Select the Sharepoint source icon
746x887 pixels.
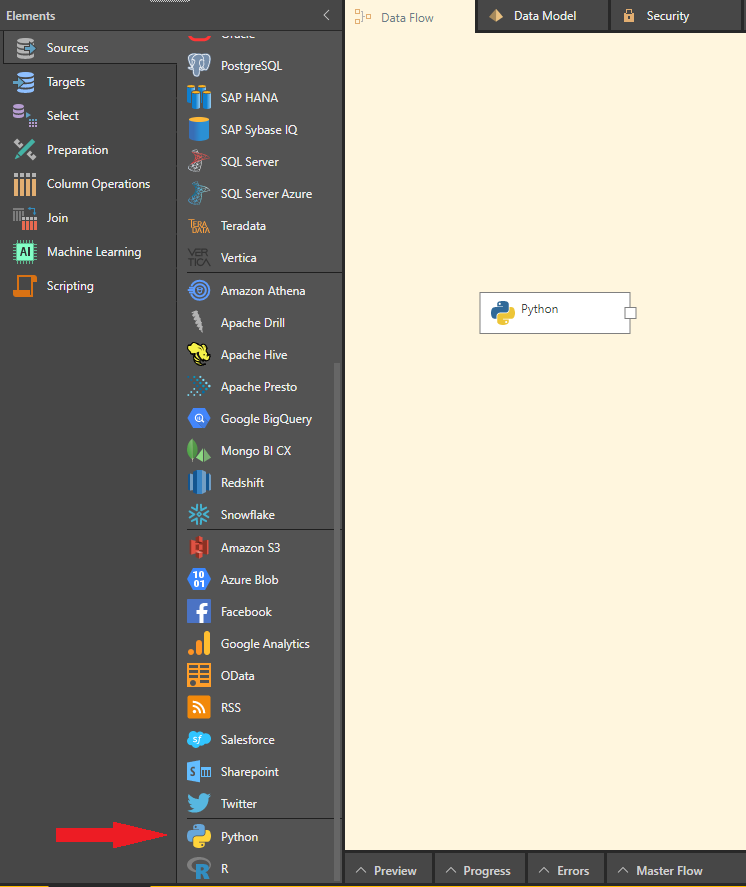[199, 772]
